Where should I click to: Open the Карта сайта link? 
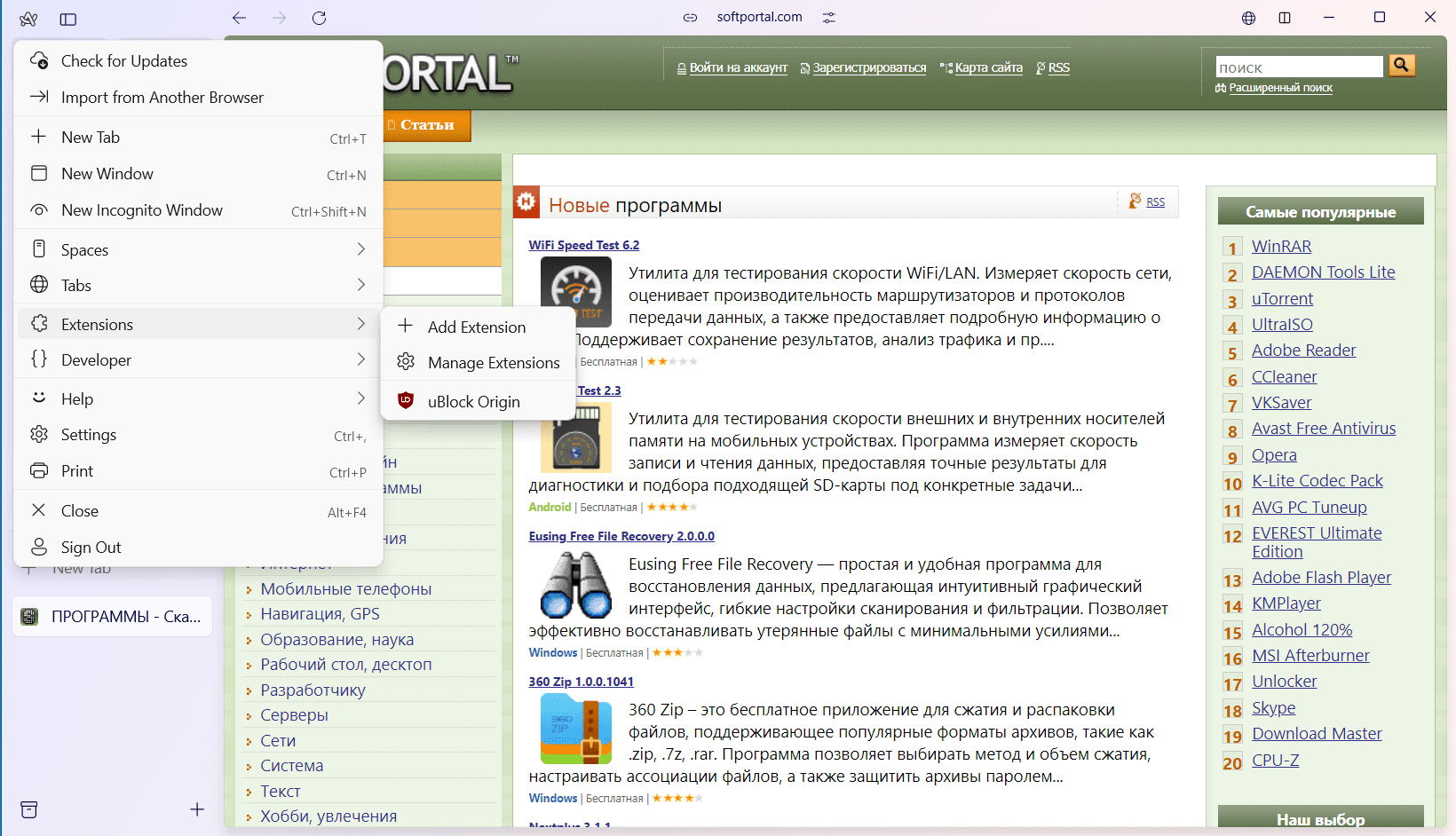coord(989,67)
